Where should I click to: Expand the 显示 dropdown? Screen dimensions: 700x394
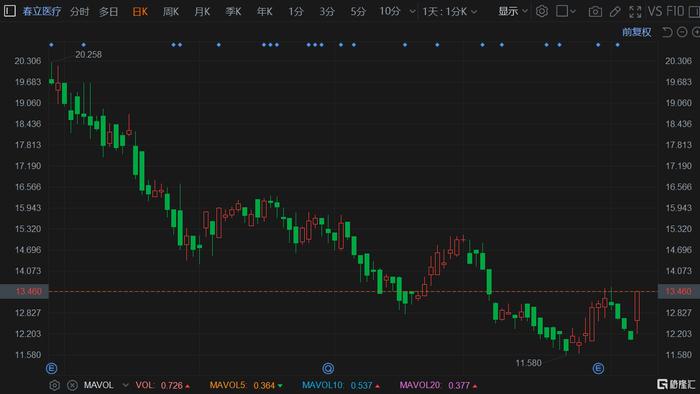513,11
